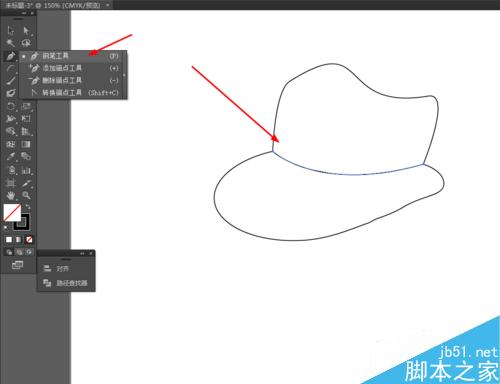Select the Blob Brush tool
This screenshot has height=384, width=500.
coord(11,93)
